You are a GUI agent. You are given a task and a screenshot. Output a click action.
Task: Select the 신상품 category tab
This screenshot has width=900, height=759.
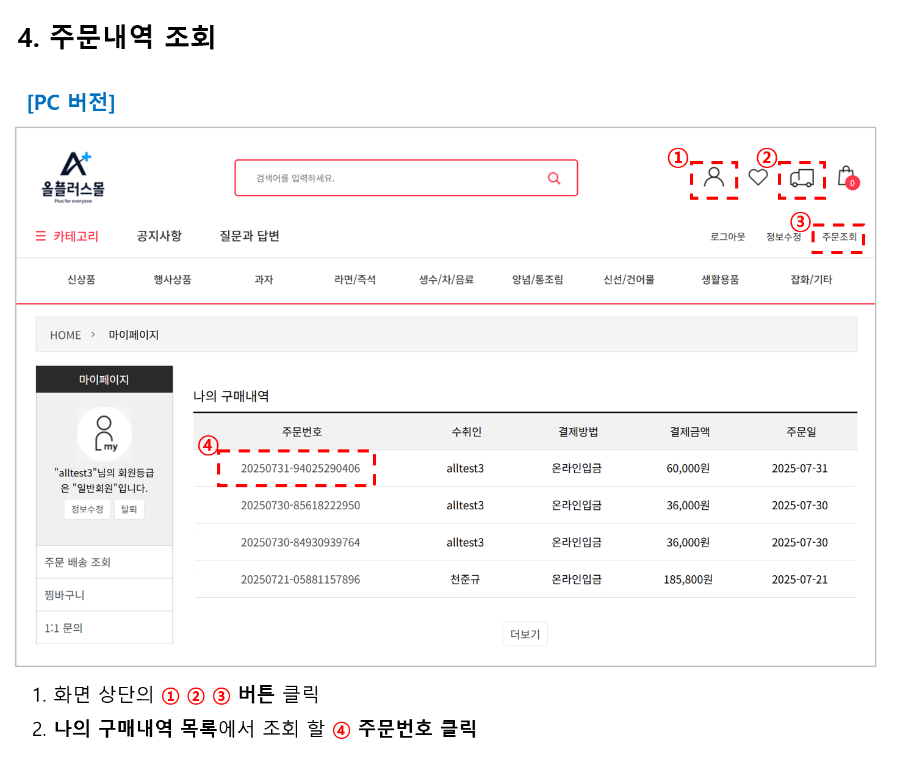pos(82,280)
